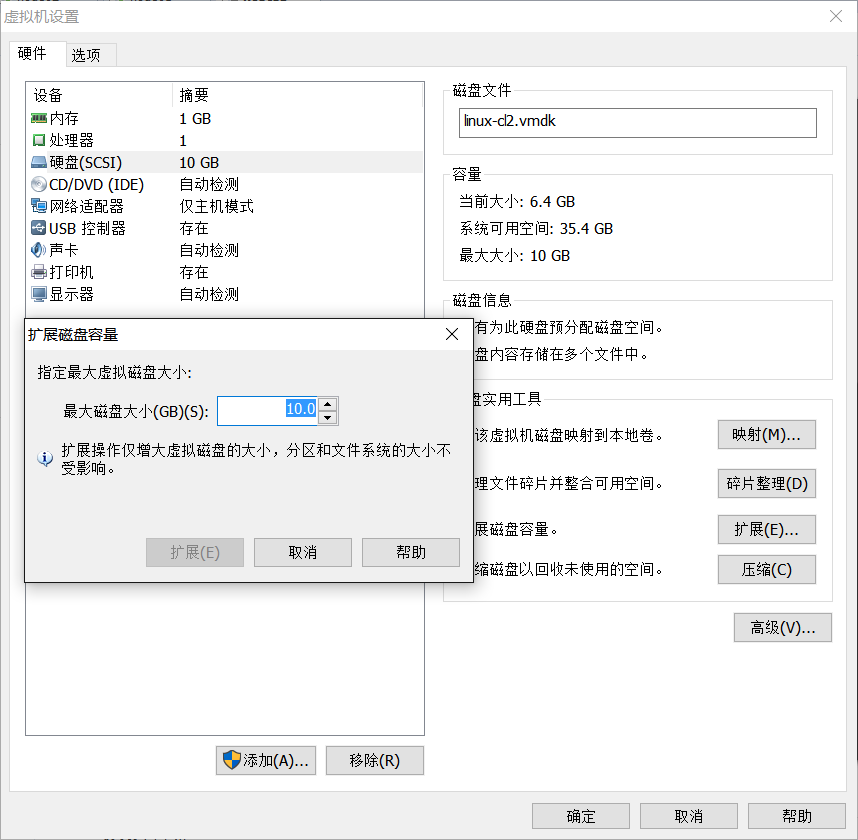The width and height of the screenshot is (858, 840).
Task: Click the info icon in expand disk dialog
Action: (42, 458)
